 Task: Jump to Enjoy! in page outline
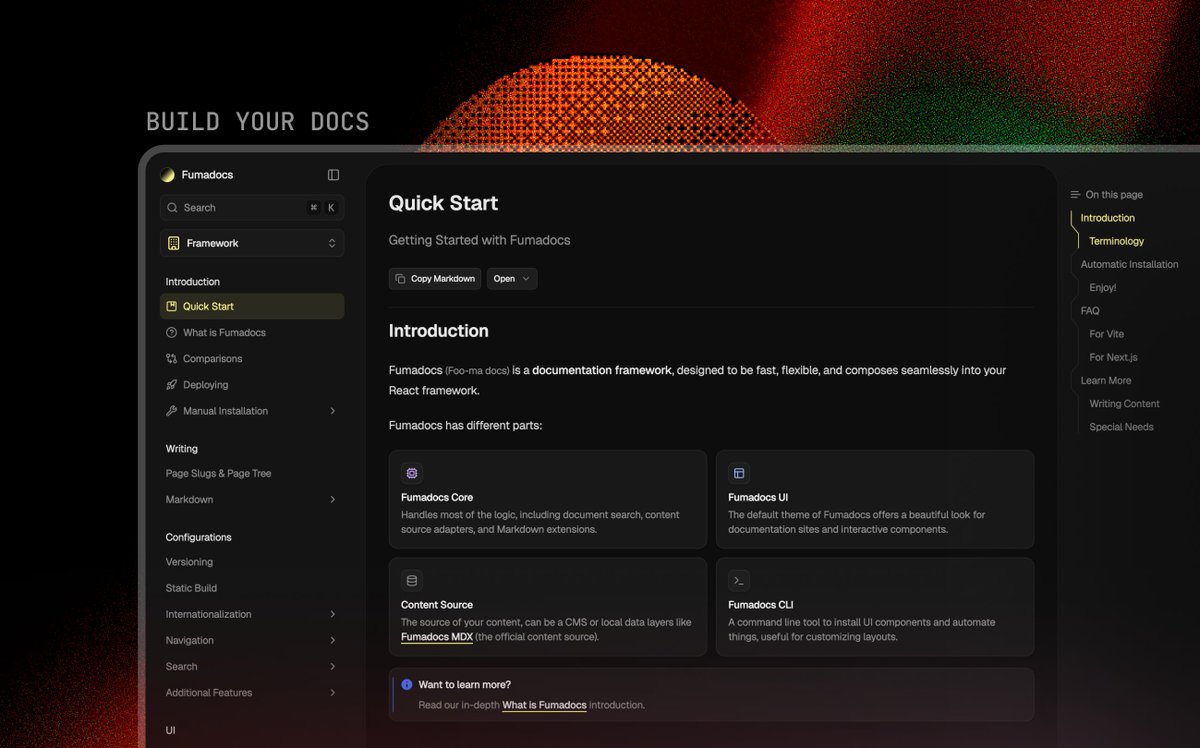[x=1103, y=287]
